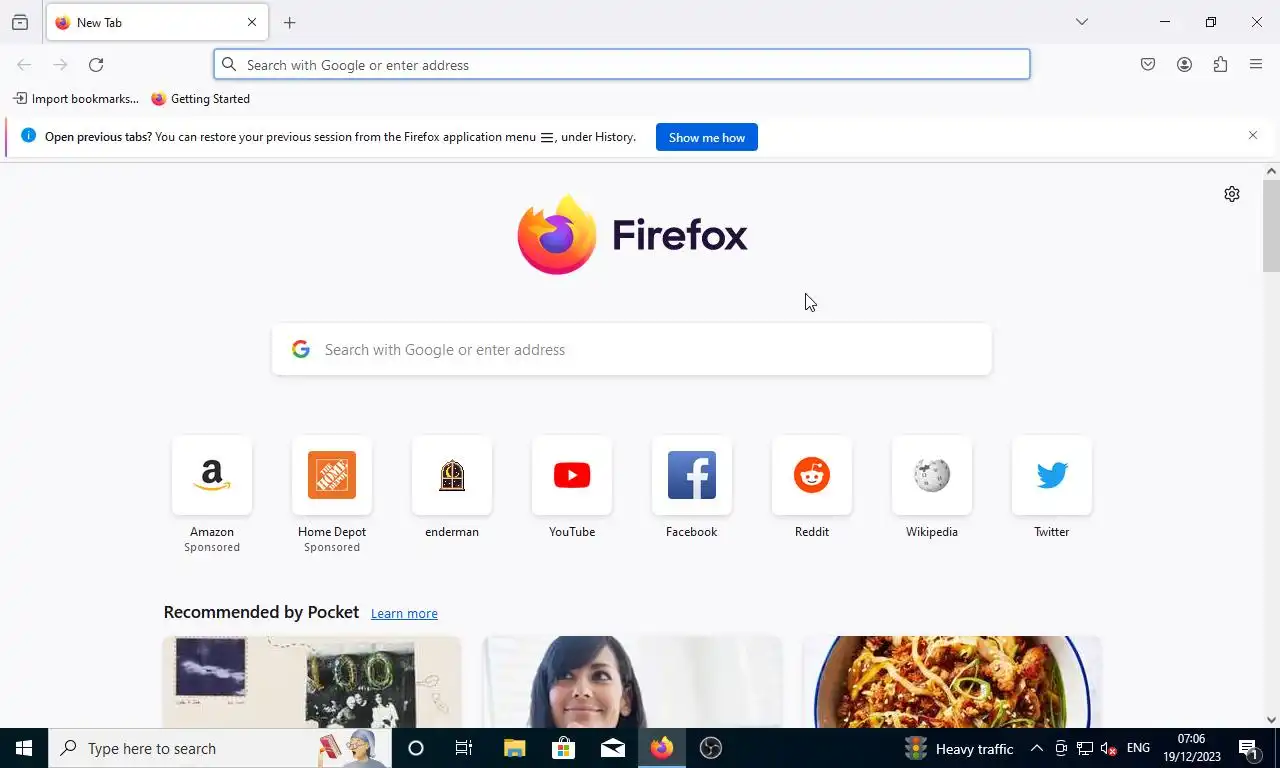This screenshot has height=768, width=1280.
Task: Open the Getting Started bookmark
Action: point(201,99)
